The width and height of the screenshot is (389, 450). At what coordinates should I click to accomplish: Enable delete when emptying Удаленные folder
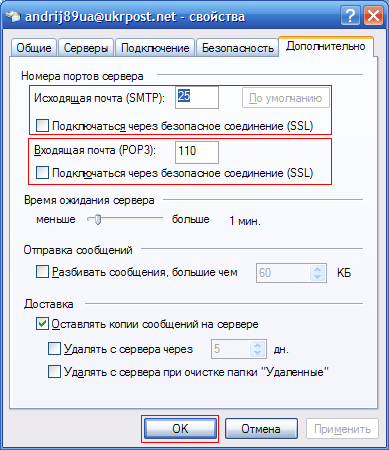54,371
